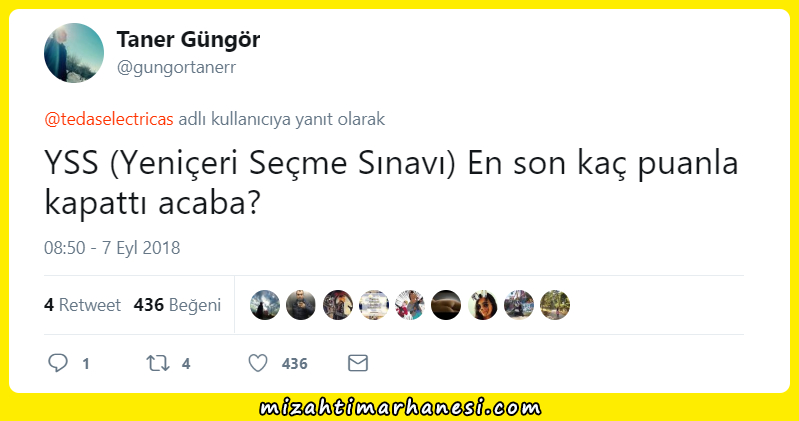Screen dimensions: 799x421
Task: Click the third liker avatar
Action: pos(337,305)
